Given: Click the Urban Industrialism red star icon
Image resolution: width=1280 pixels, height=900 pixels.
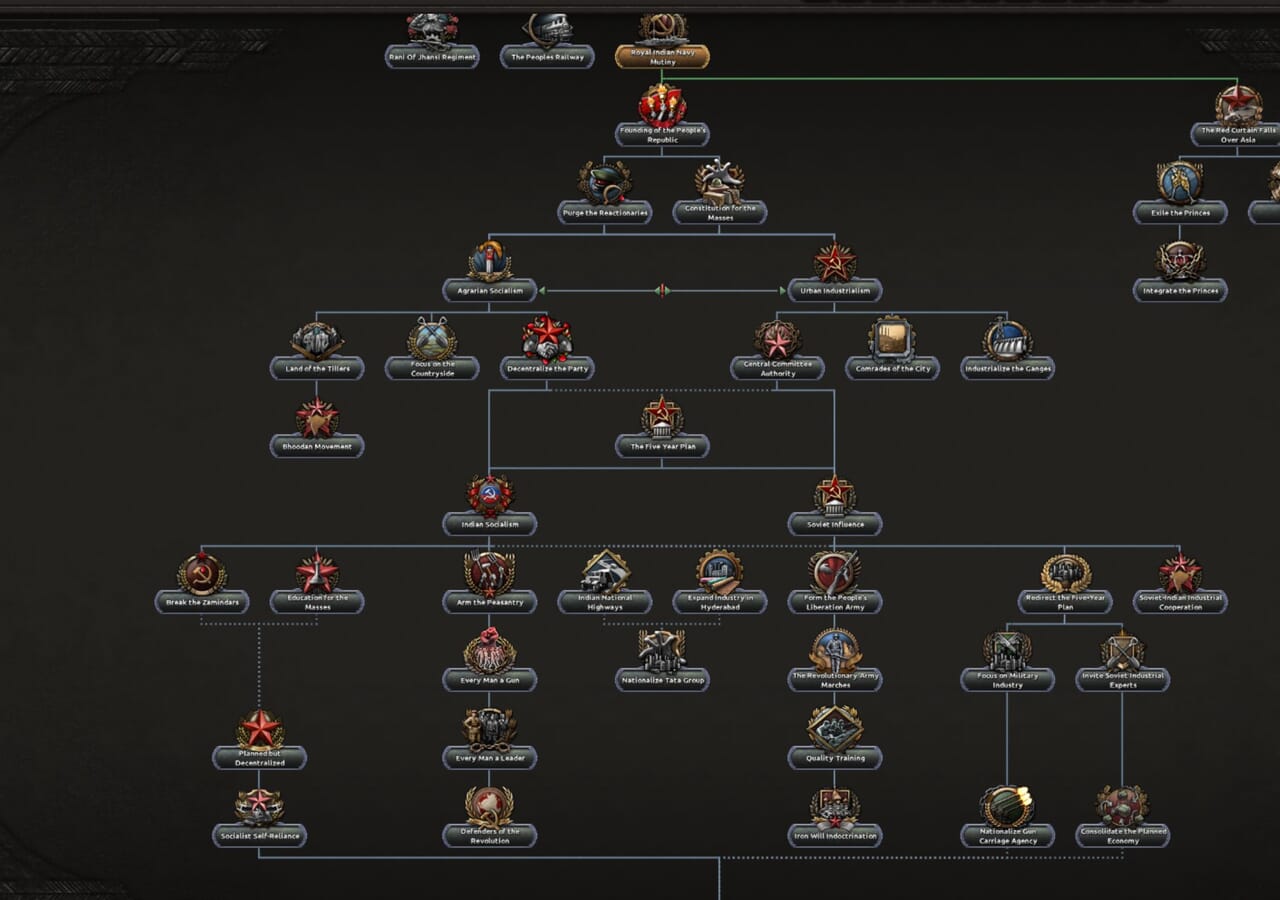Looking at the screenshot, I should 835,262.
